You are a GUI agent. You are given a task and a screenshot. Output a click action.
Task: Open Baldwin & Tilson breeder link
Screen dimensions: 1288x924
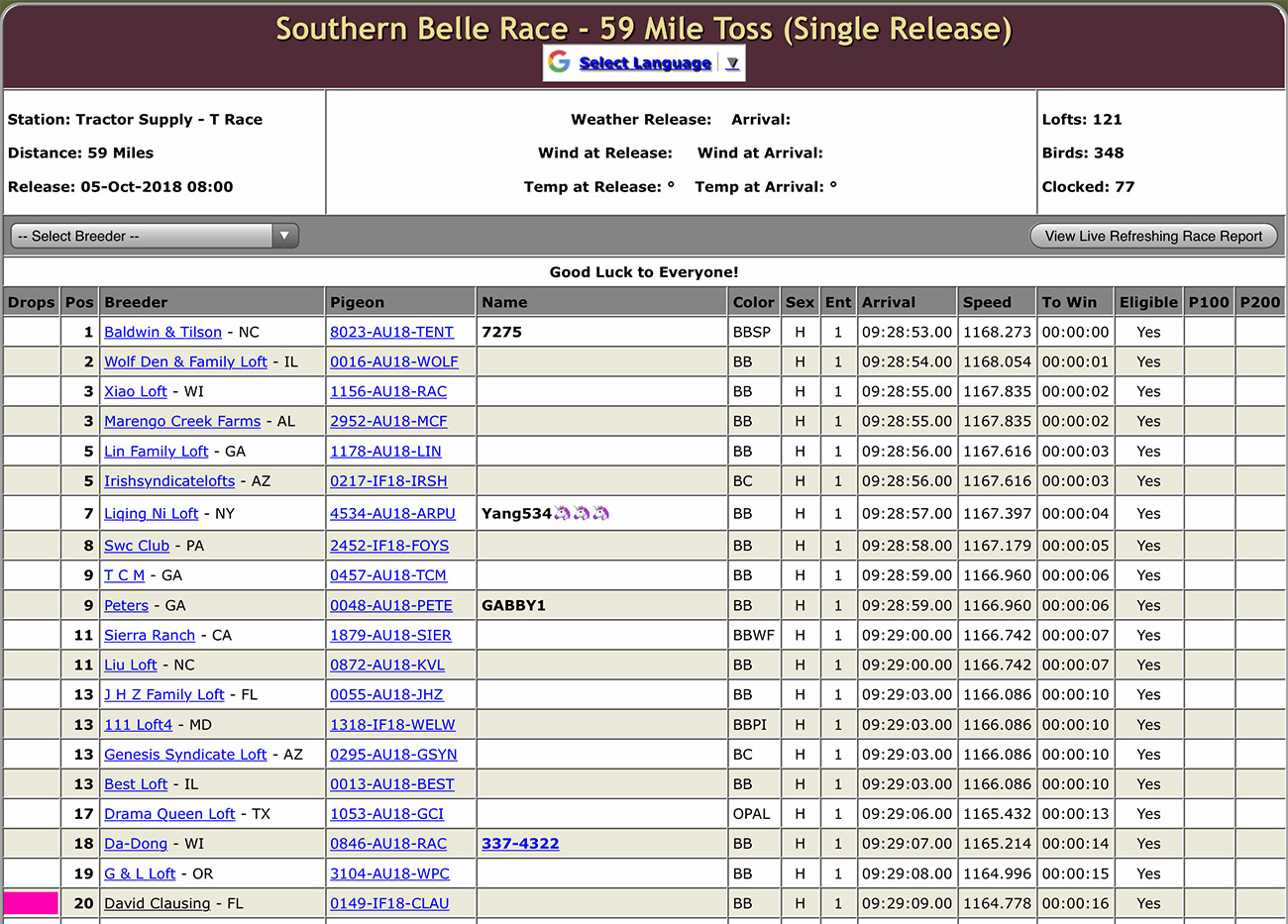162,332
